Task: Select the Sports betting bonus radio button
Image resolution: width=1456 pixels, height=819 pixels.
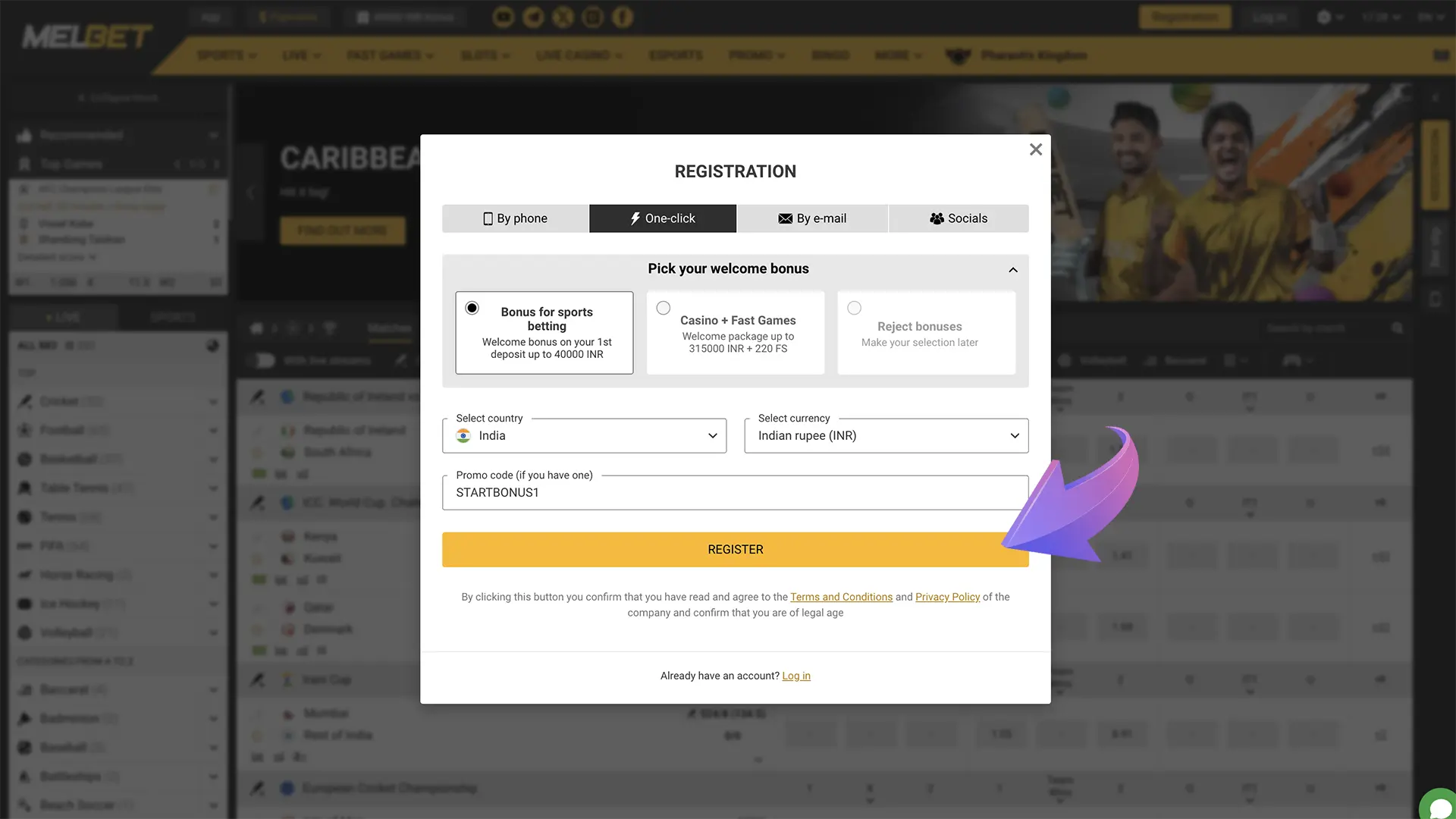Action: [x=472, y=307]
